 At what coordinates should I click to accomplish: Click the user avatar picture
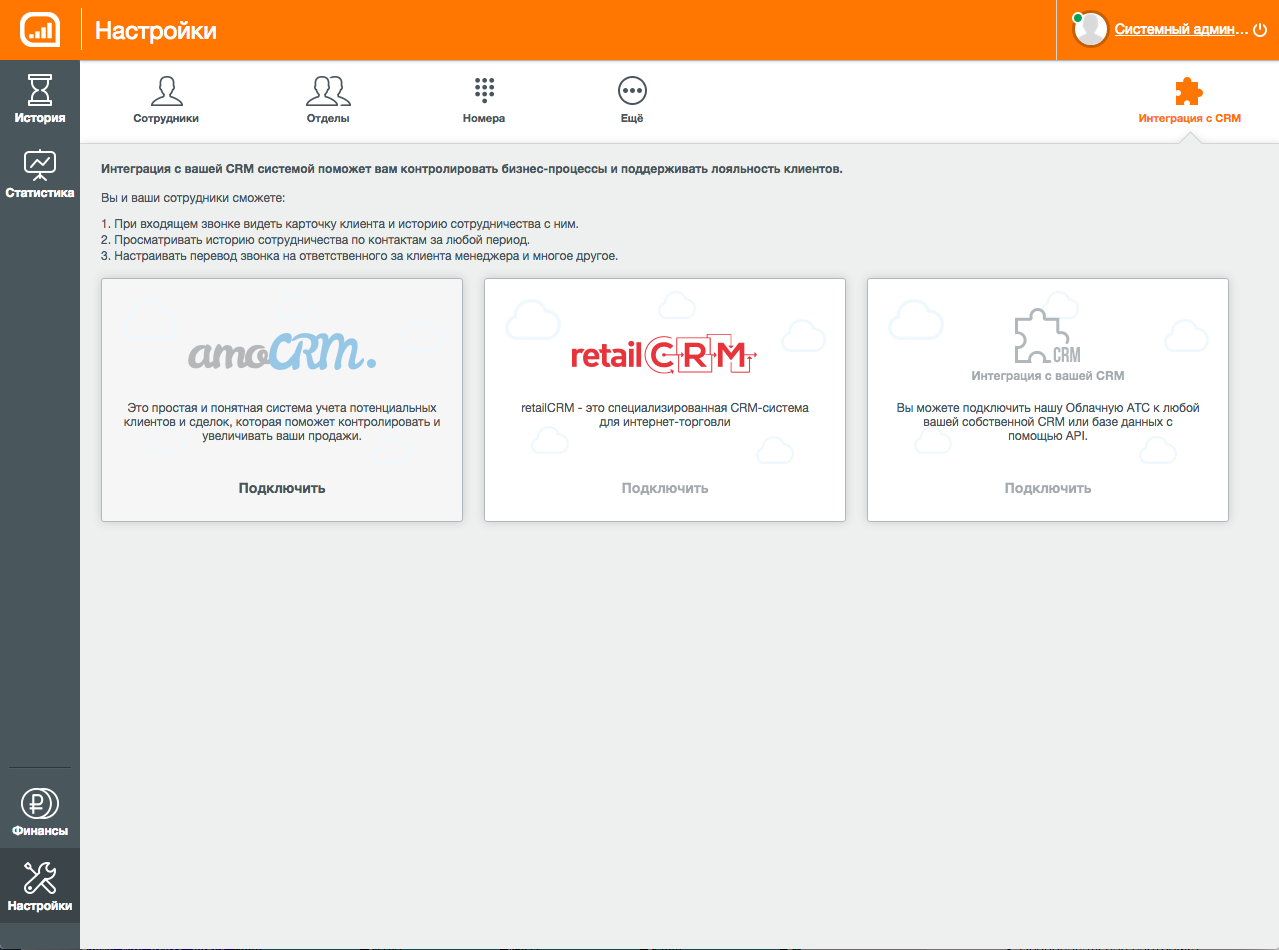pyautogui.click(x=1090, y=30)
